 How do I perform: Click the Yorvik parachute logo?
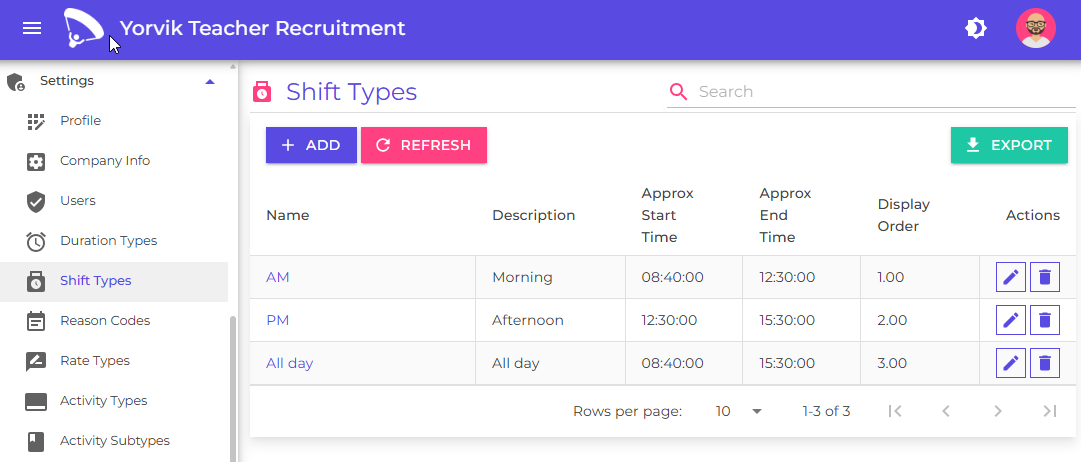click(83, 28)
